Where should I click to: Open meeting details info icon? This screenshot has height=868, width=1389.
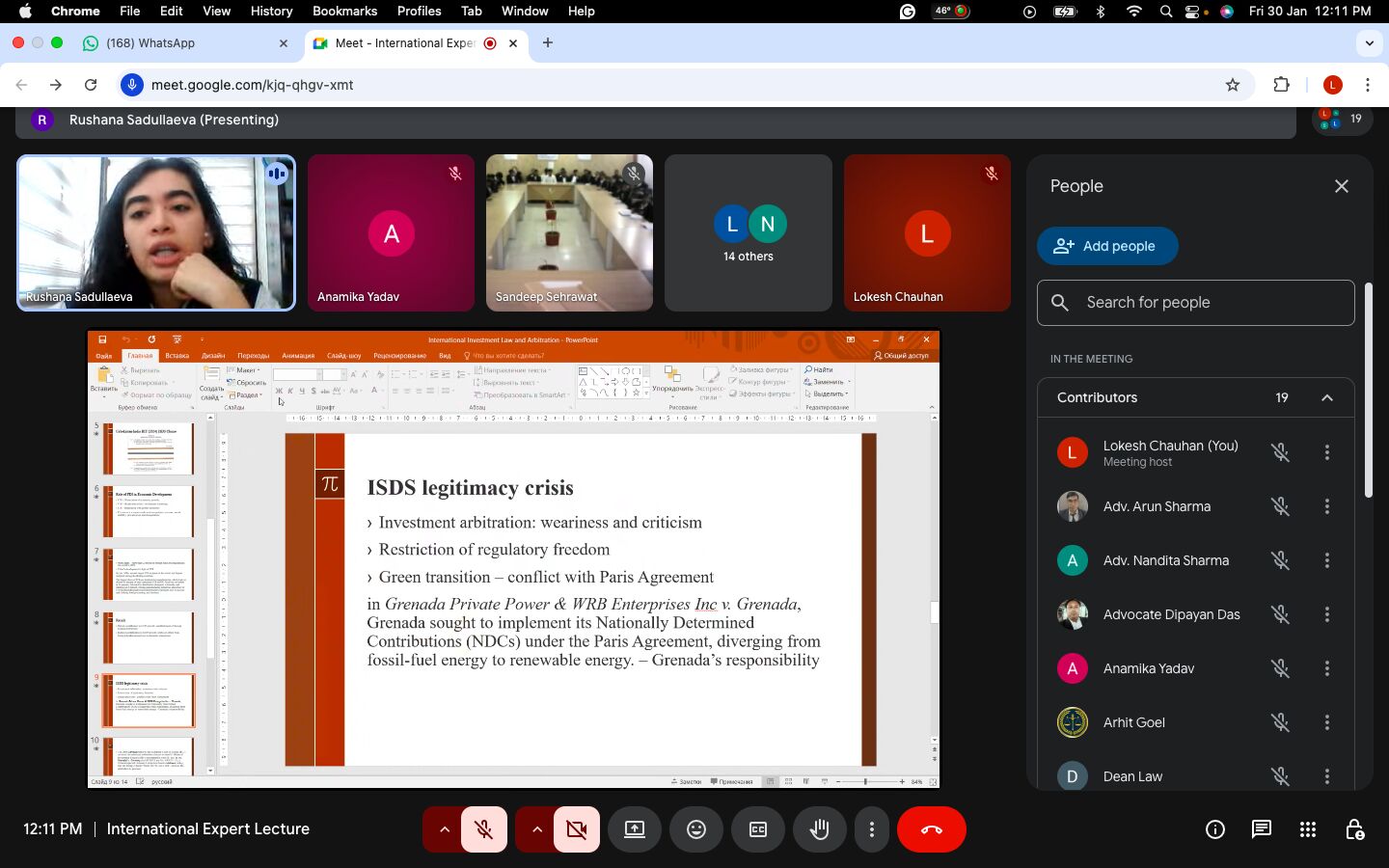pos(1214,829)
